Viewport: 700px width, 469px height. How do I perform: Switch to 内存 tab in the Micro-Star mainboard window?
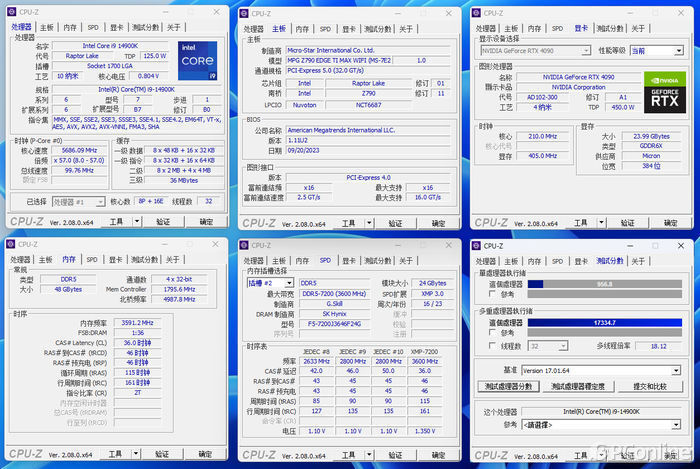pos(302,29)
